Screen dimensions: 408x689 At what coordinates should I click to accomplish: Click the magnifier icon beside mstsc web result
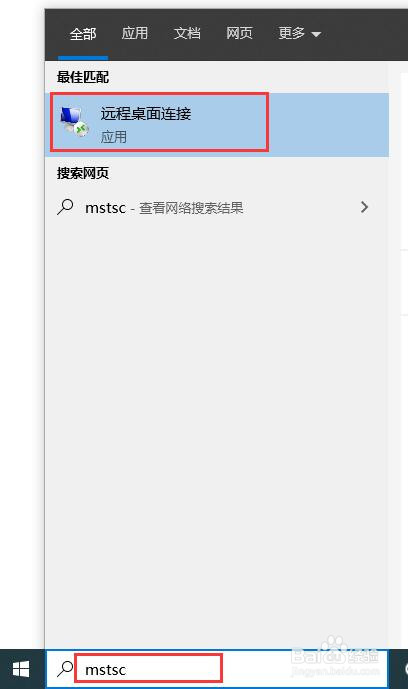(x=65, y=207)
